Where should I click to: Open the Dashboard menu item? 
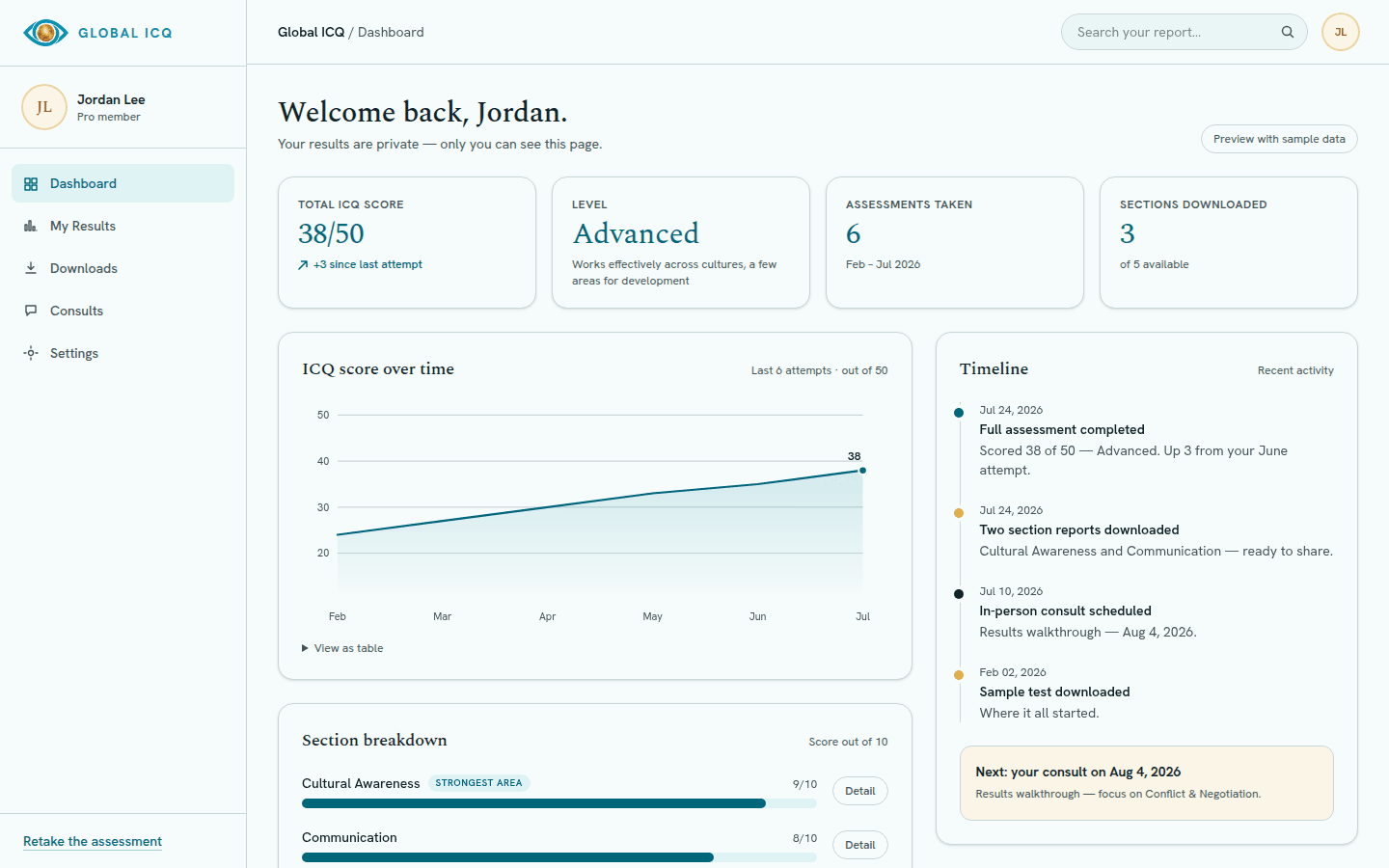coord(123,183)
